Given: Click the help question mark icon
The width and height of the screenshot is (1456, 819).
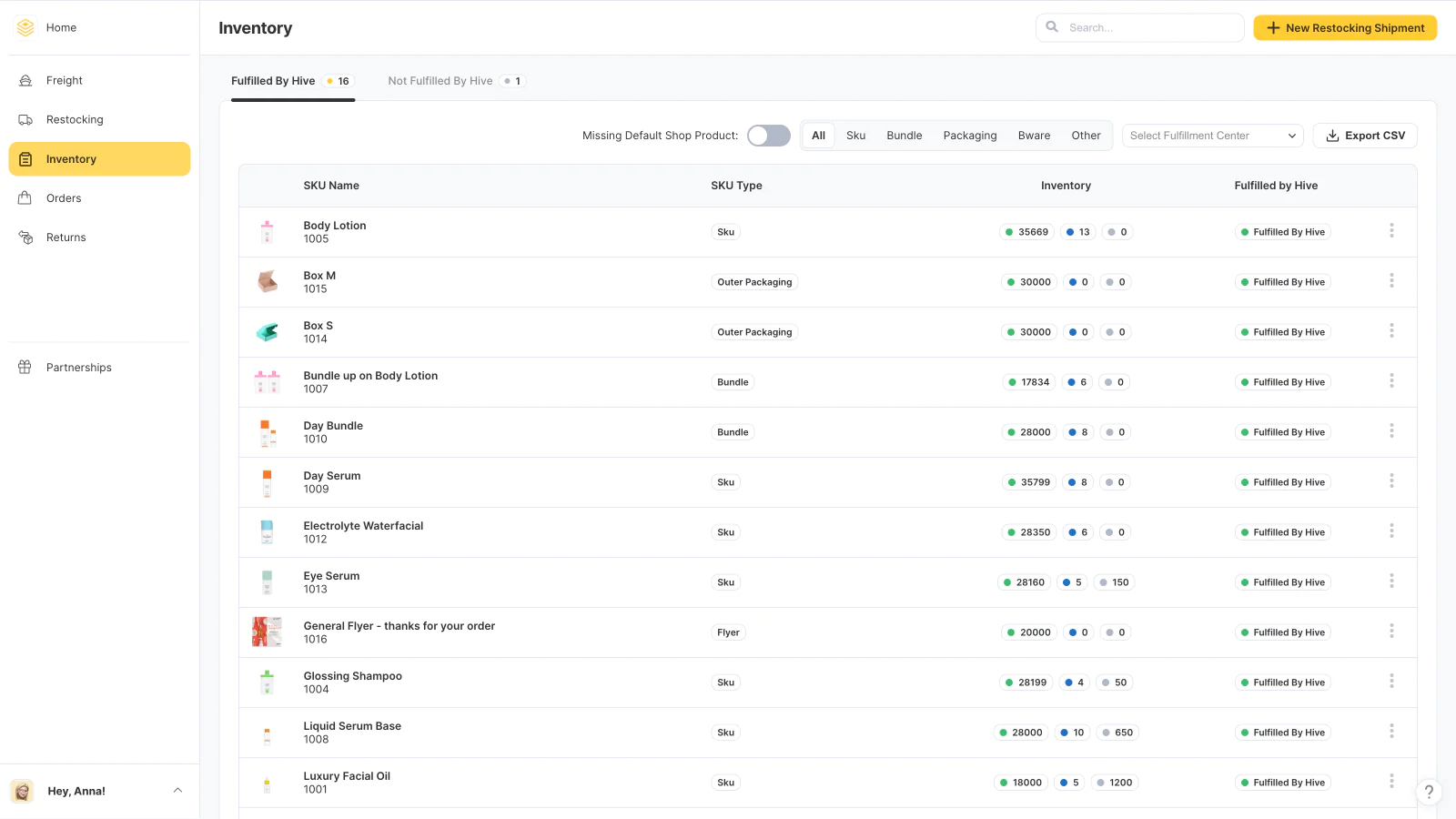Looking at the screenshot, I should tap(1429, 792).
